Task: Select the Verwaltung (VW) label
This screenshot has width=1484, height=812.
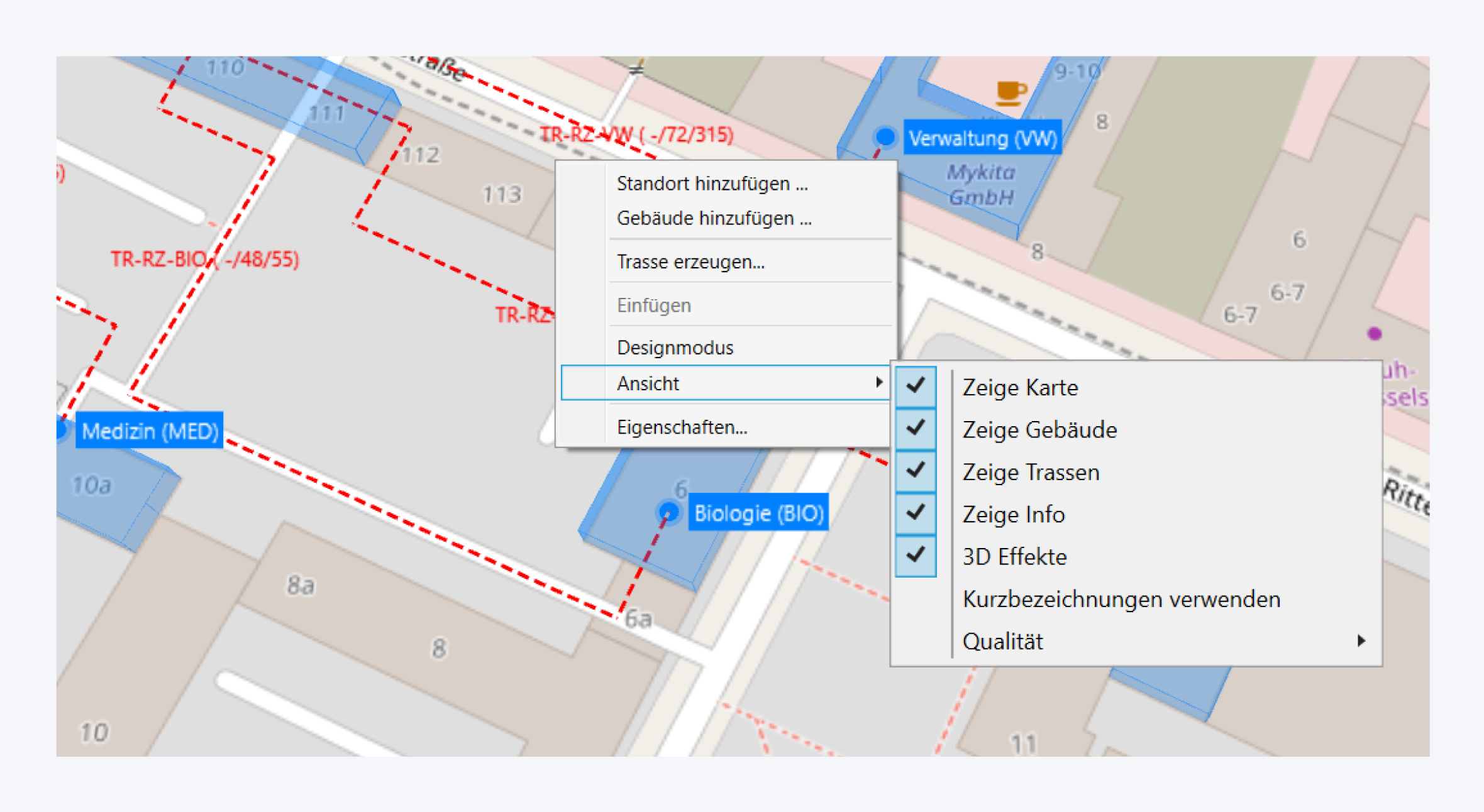Action: (x=982, y=138)
